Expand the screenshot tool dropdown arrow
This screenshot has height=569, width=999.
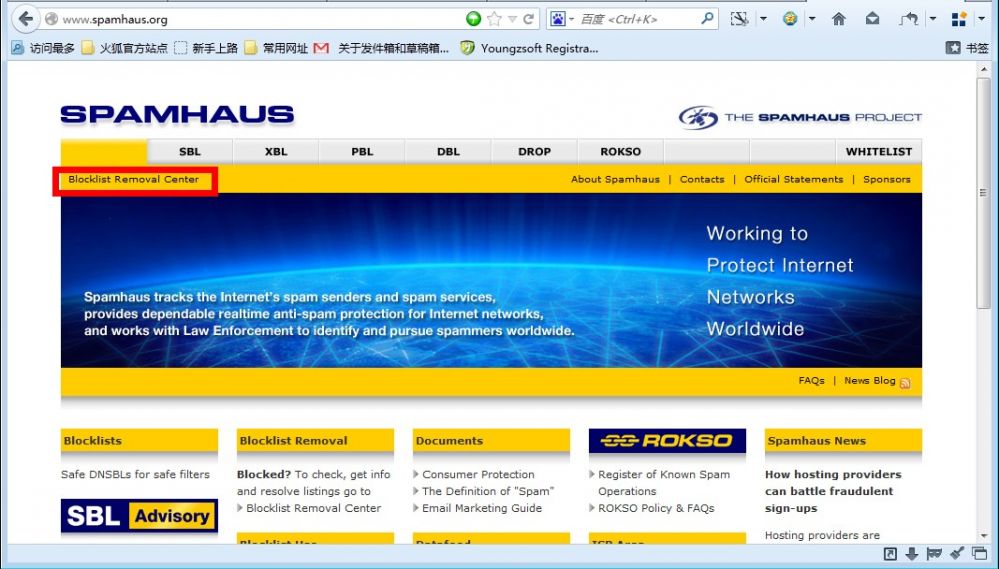point(763,19)
